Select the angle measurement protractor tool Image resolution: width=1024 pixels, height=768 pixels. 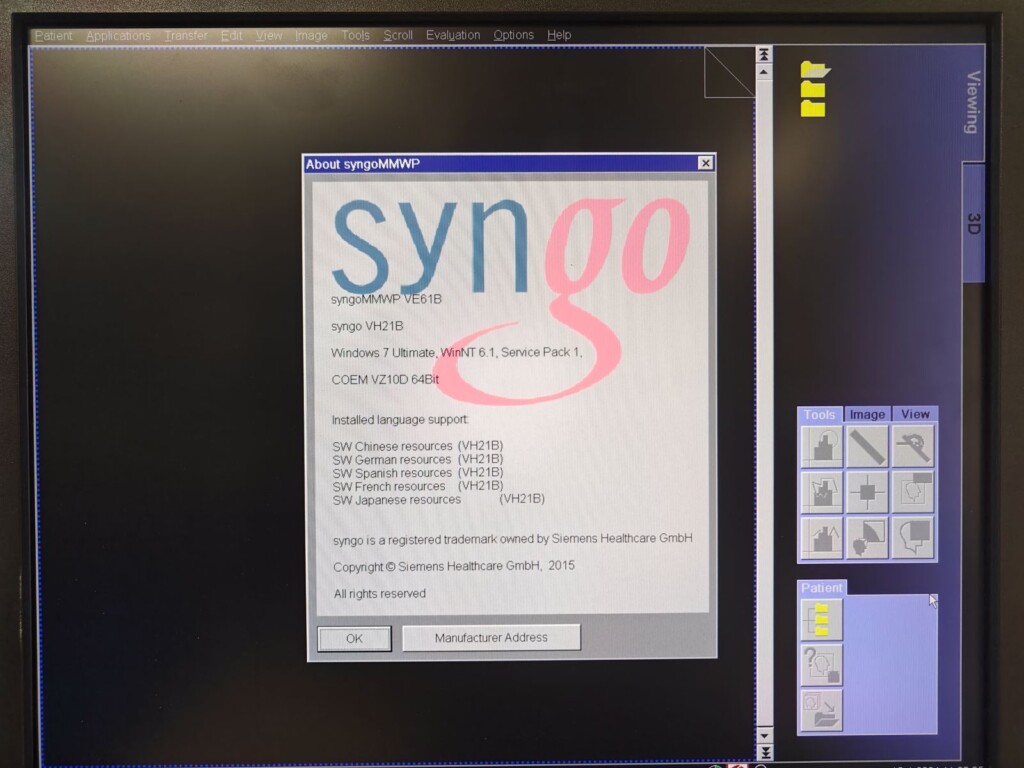(x=912, y=446)
